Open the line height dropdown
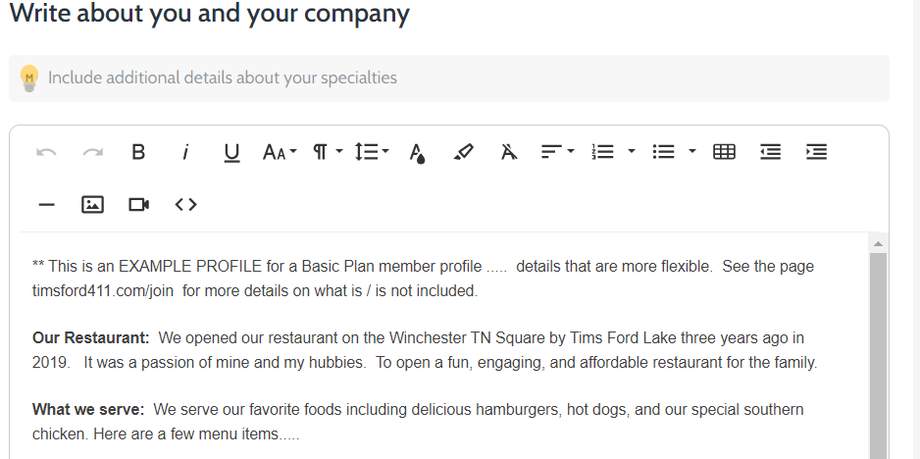Viewport: 920px width, 459px height. [x=371, y=152]
